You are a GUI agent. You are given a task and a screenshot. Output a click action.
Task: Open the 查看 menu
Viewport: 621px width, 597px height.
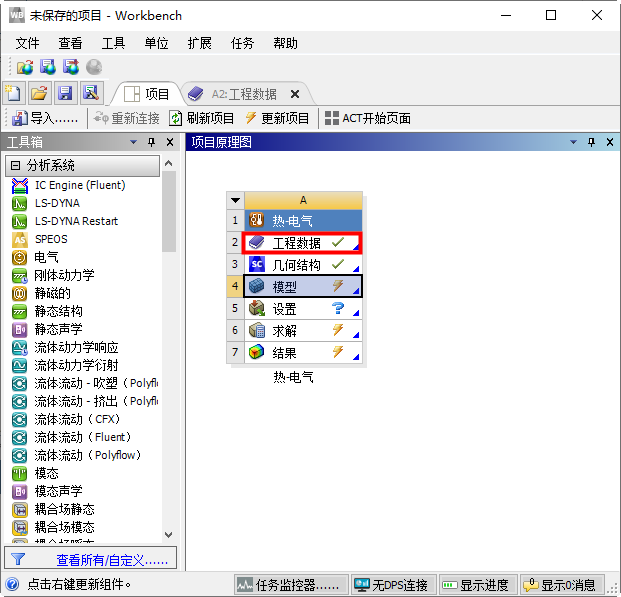point(70,43)
